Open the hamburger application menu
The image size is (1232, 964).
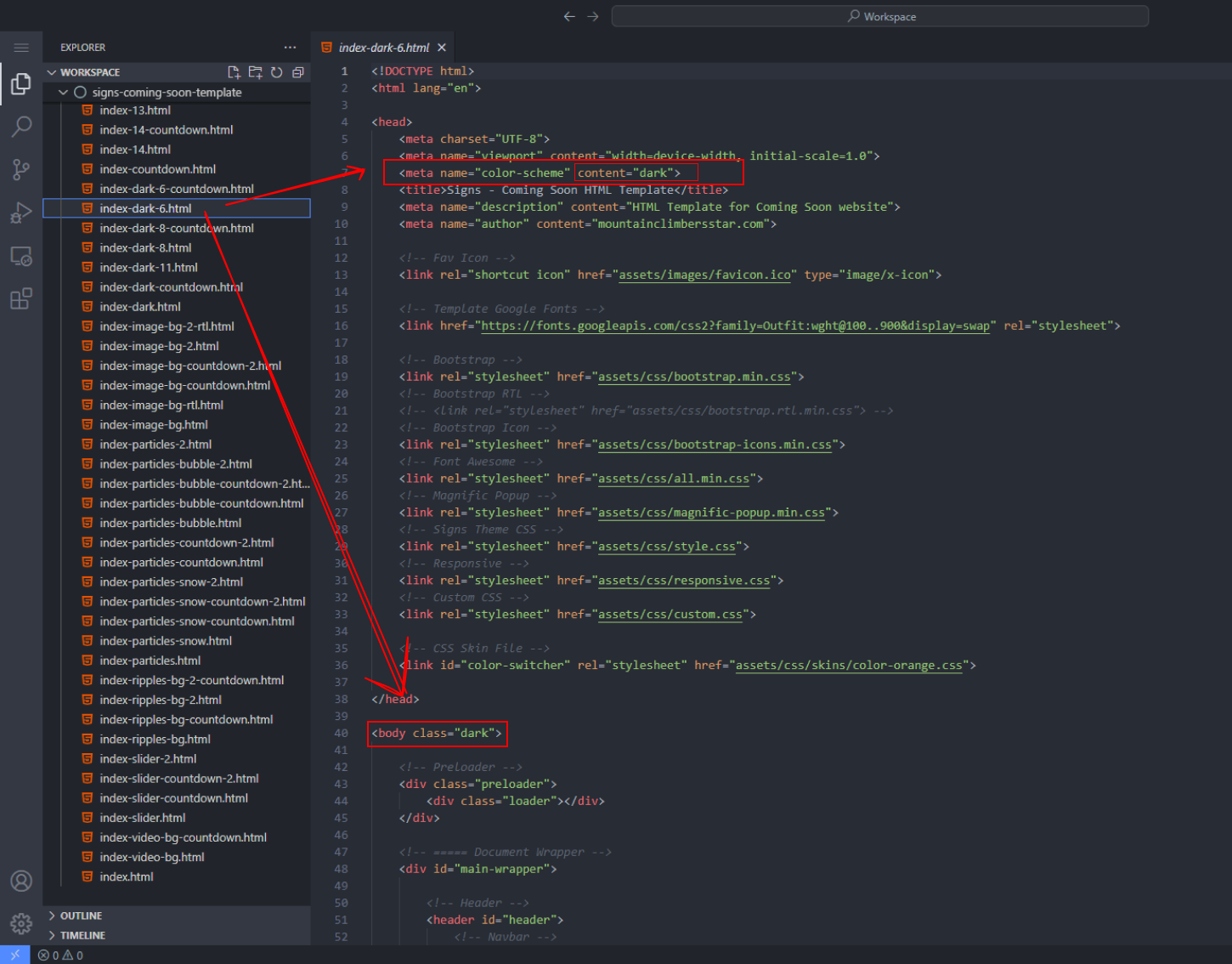click(21, 48)
